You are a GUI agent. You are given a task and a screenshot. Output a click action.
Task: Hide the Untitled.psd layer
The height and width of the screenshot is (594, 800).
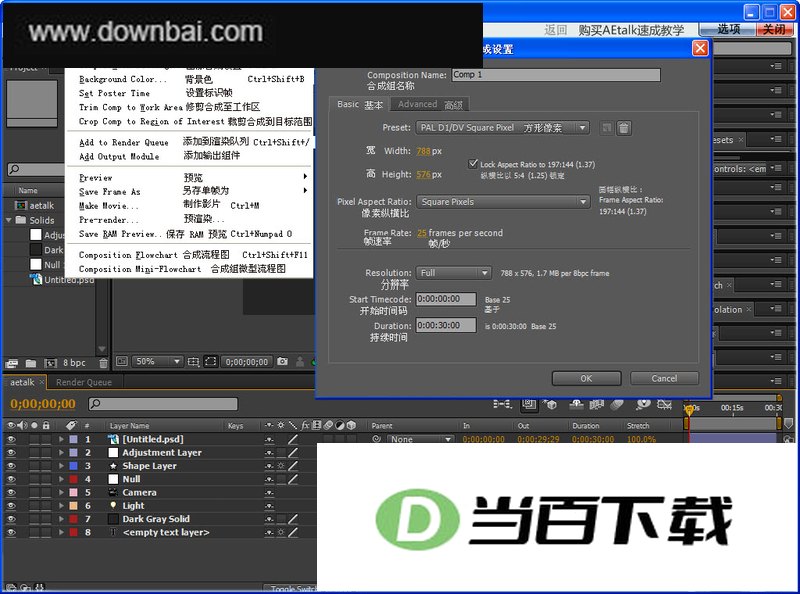[11, 439]
